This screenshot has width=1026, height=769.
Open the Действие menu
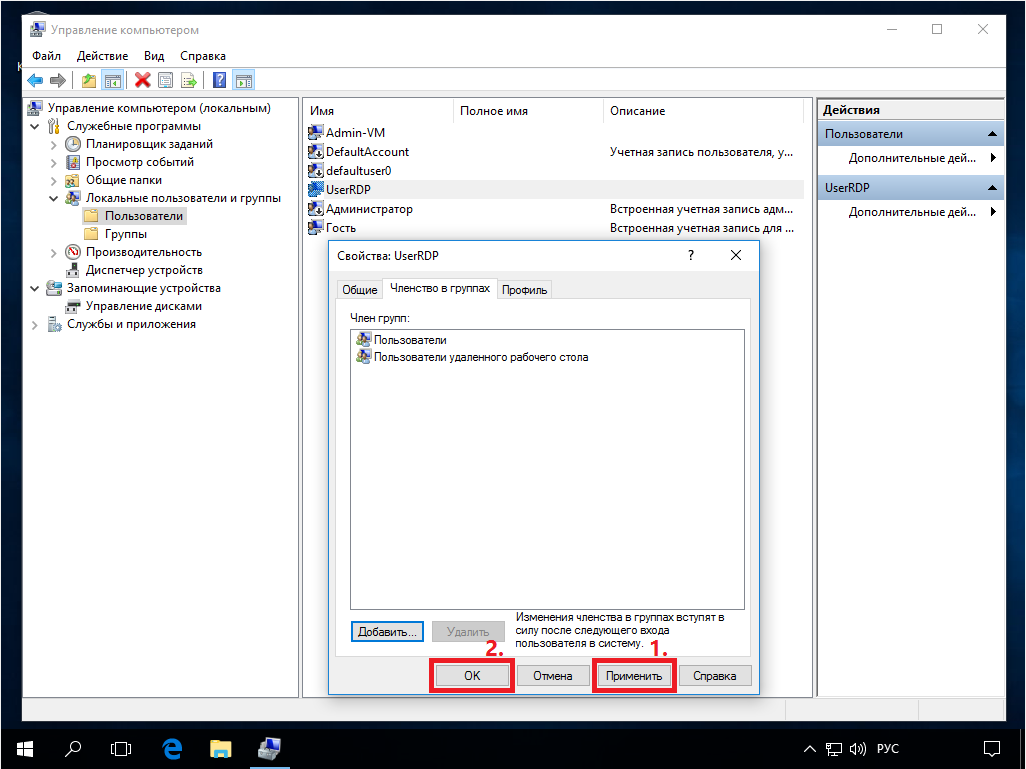[x=101, y=56]
